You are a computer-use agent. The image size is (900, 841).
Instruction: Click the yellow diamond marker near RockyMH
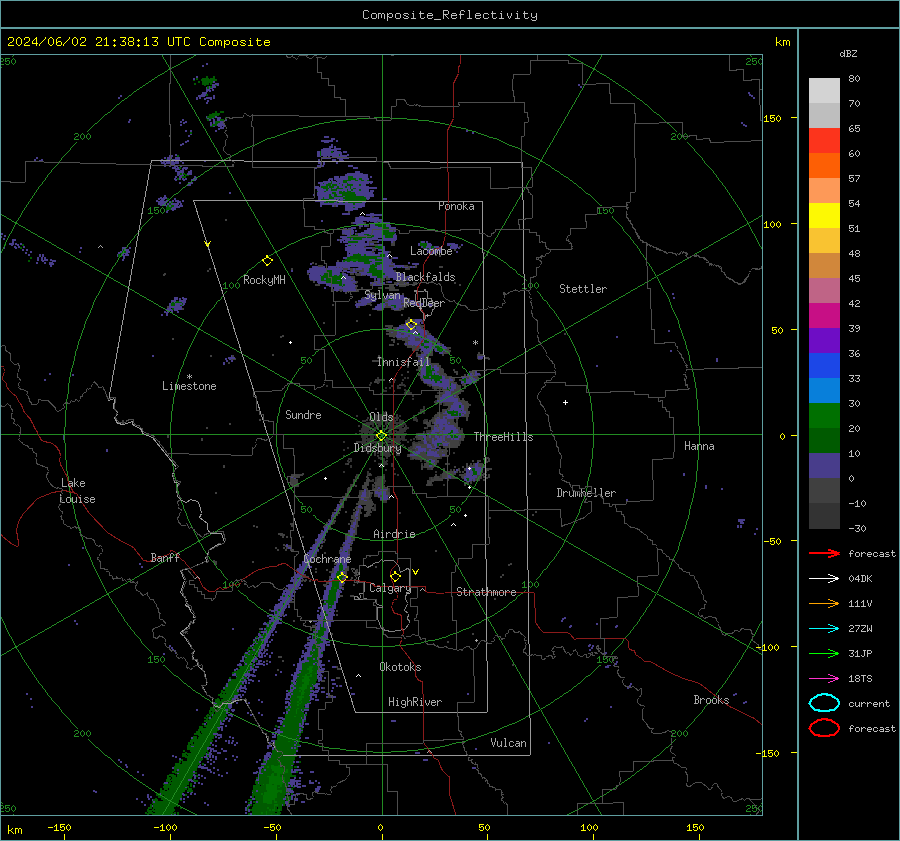point(267,261)
